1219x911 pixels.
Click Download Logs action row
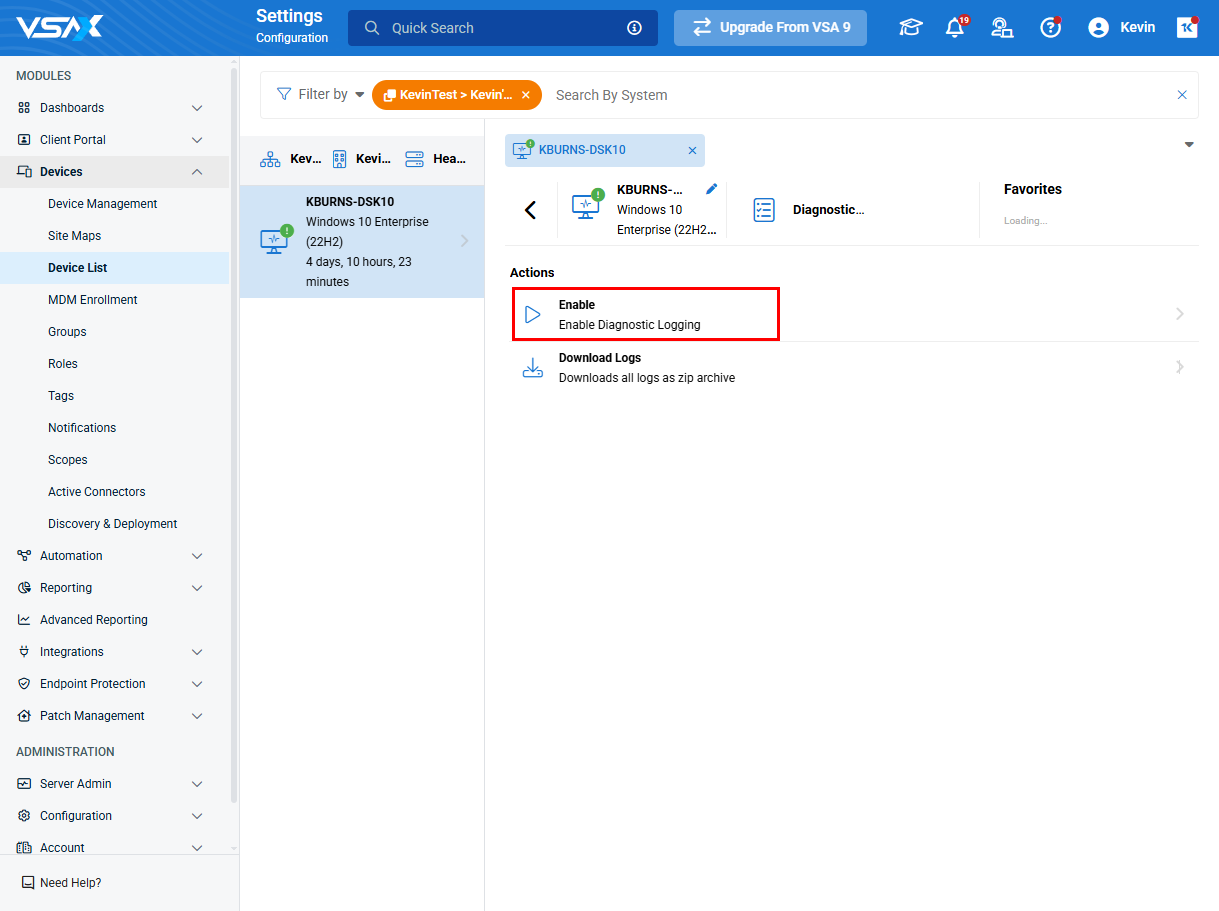point(854,368)
